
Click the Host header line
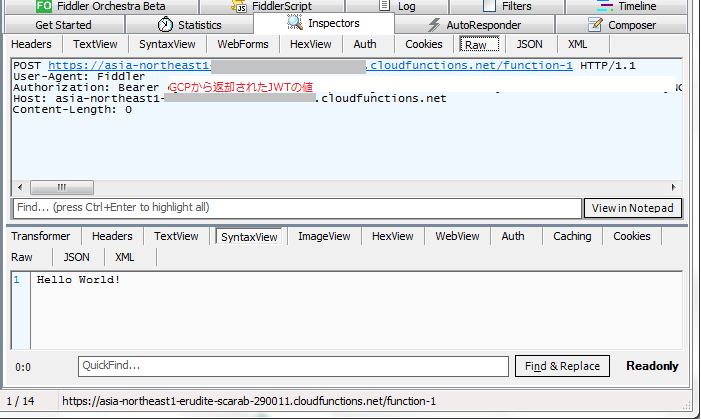click(x=230, y=98)
